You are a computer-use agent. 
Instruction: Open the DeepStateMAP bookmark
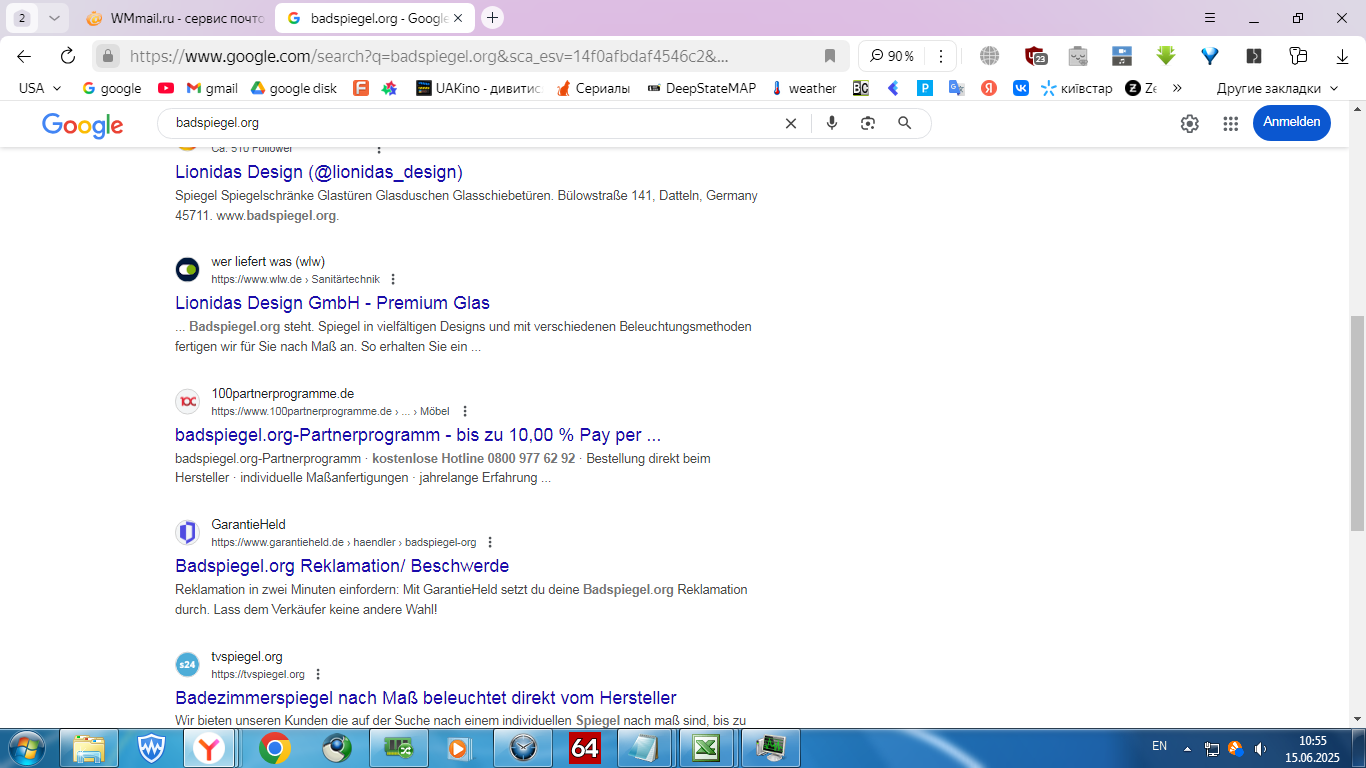point(702,88)
